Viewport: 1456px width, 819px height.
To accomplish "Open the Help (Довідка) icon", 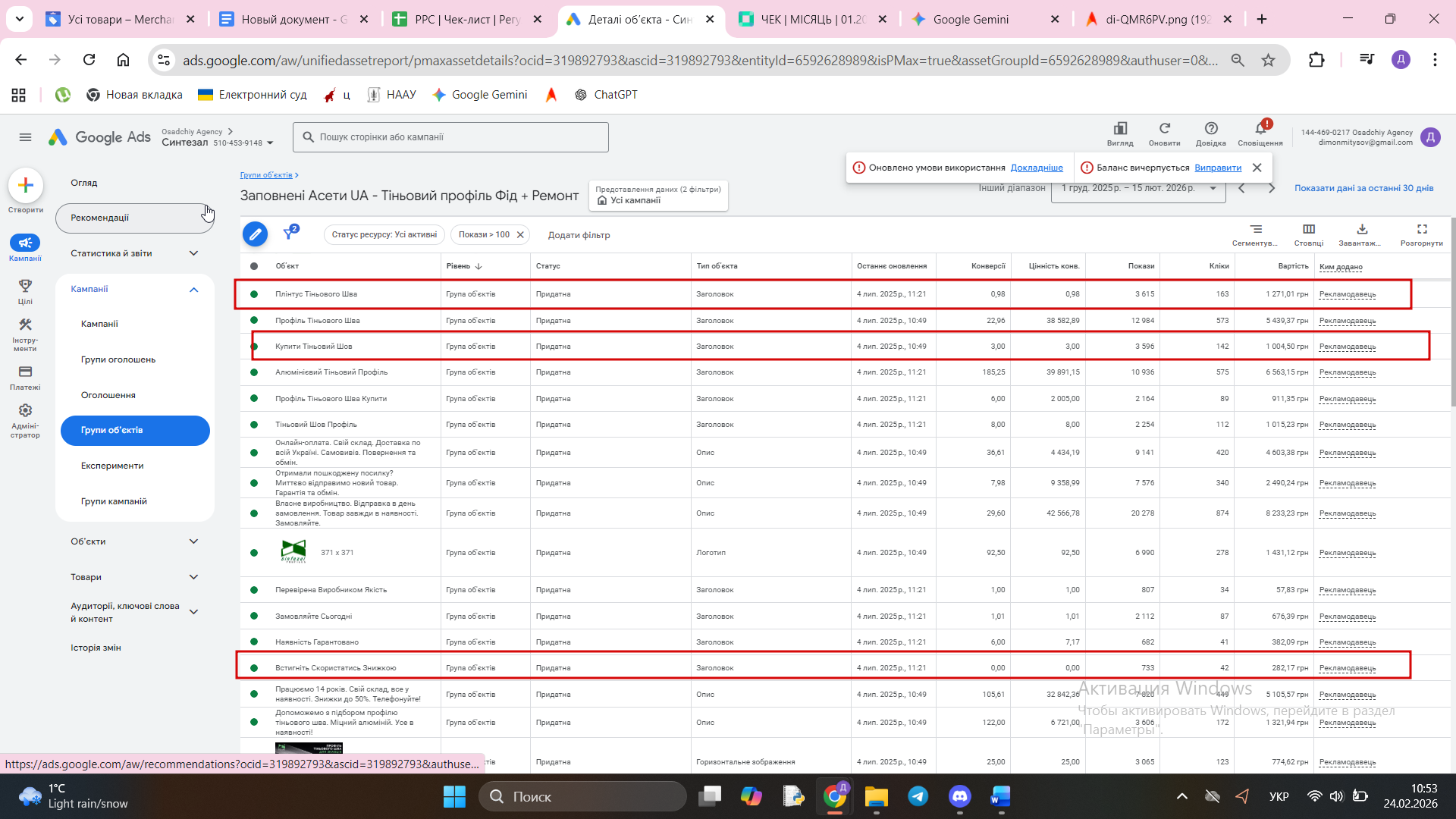I will 1210,129.
